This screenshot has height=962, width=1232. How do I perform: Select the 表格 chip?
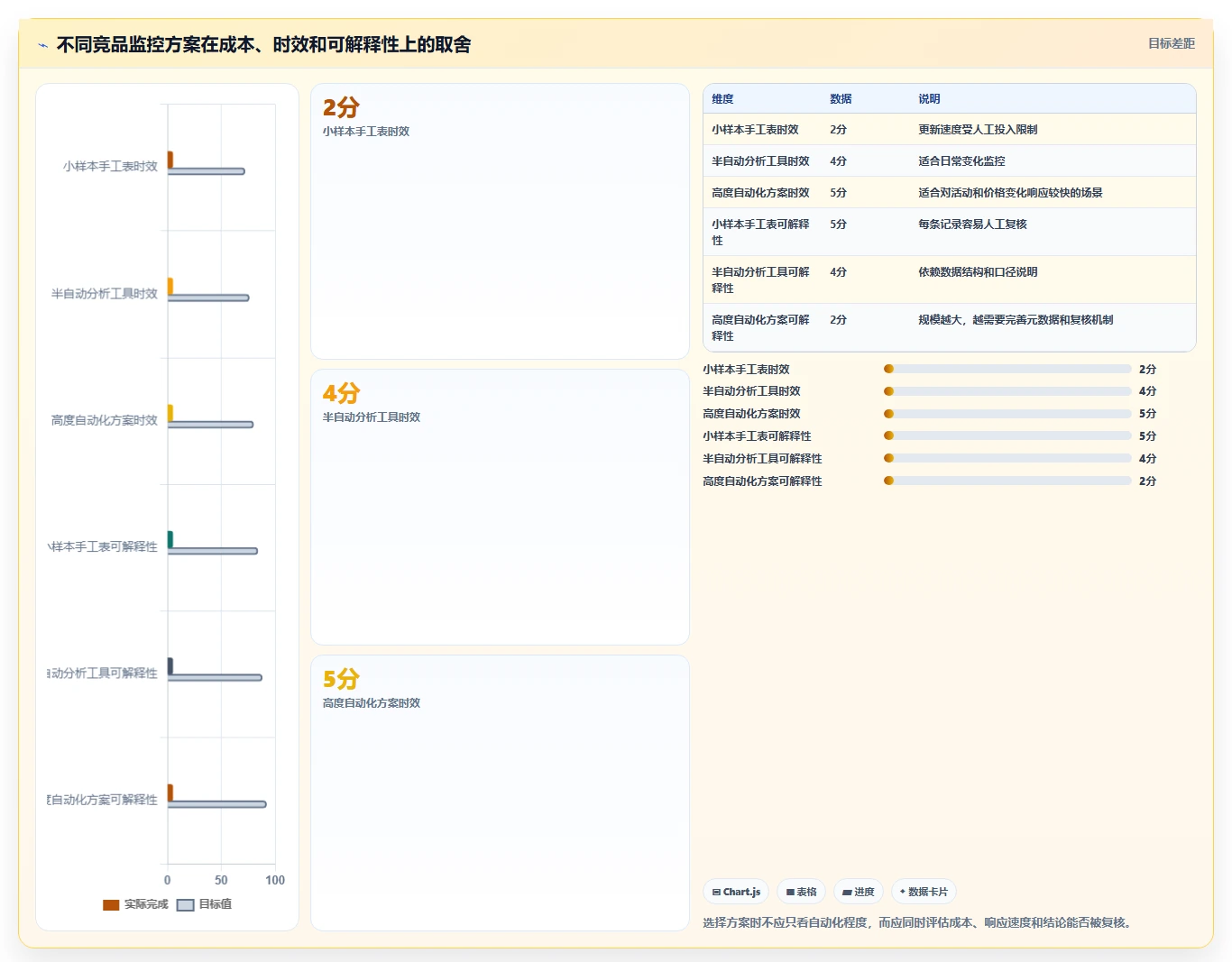801,892
